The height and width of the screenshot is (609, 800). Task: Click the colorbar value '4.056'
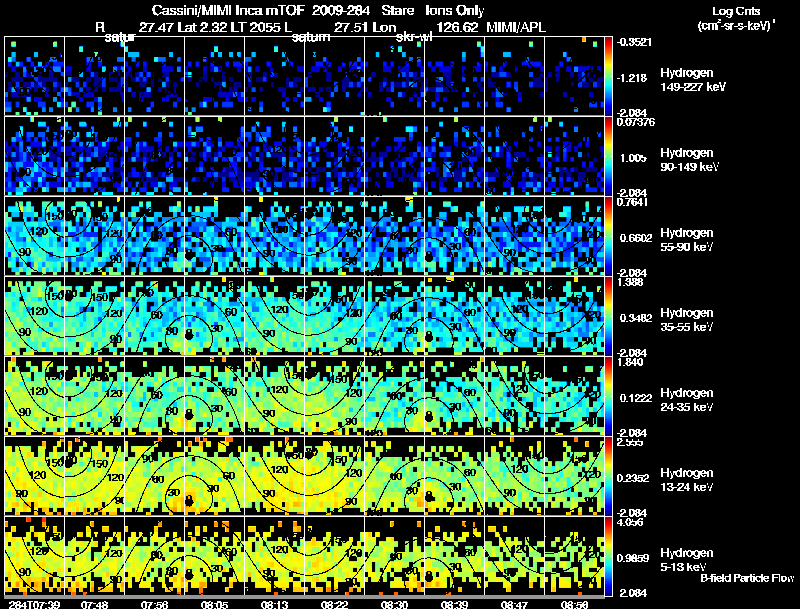630,523
